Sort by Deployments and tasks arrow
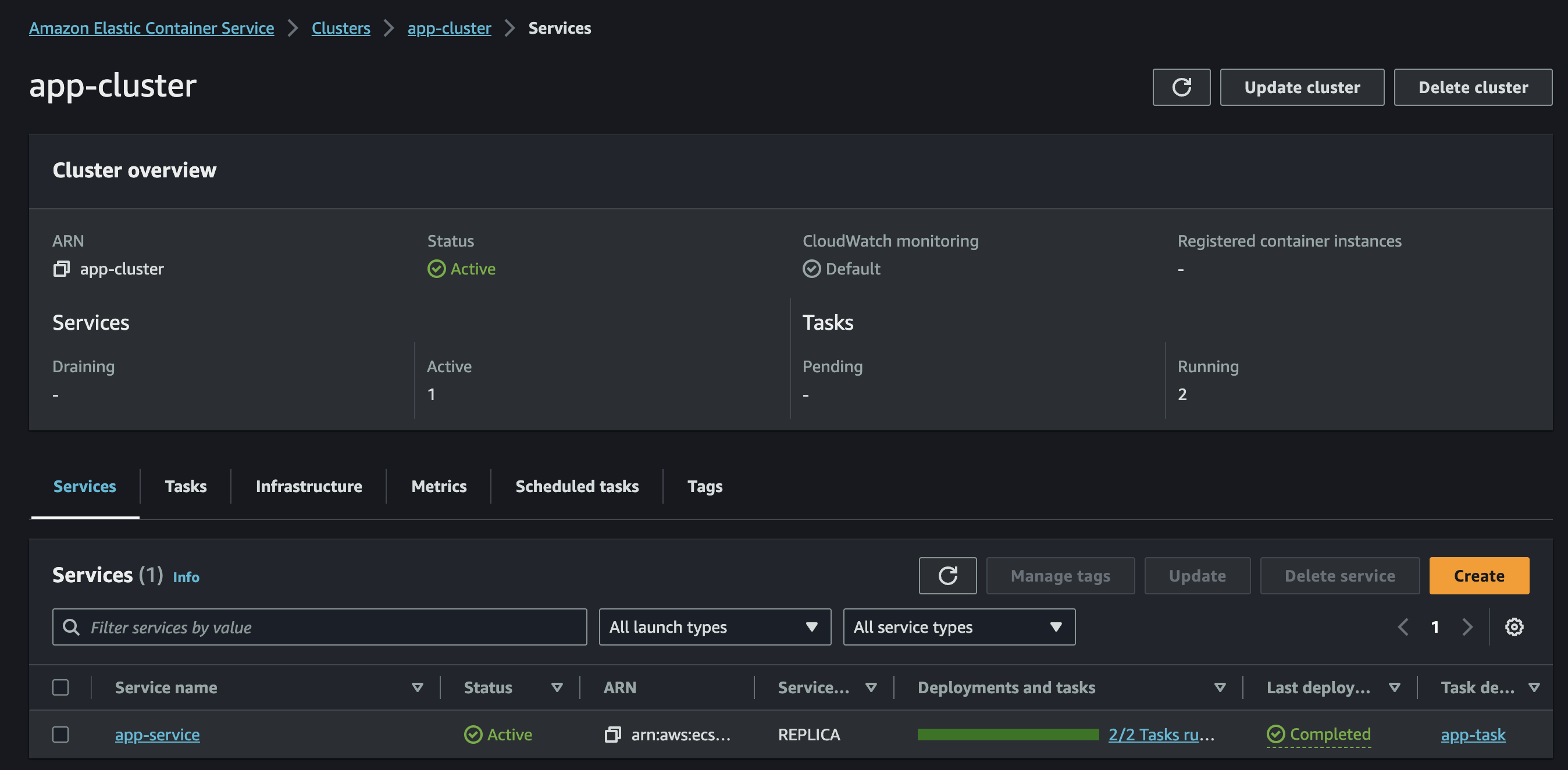Screen dimensions: 1568x770 (x=1219, y=687)
